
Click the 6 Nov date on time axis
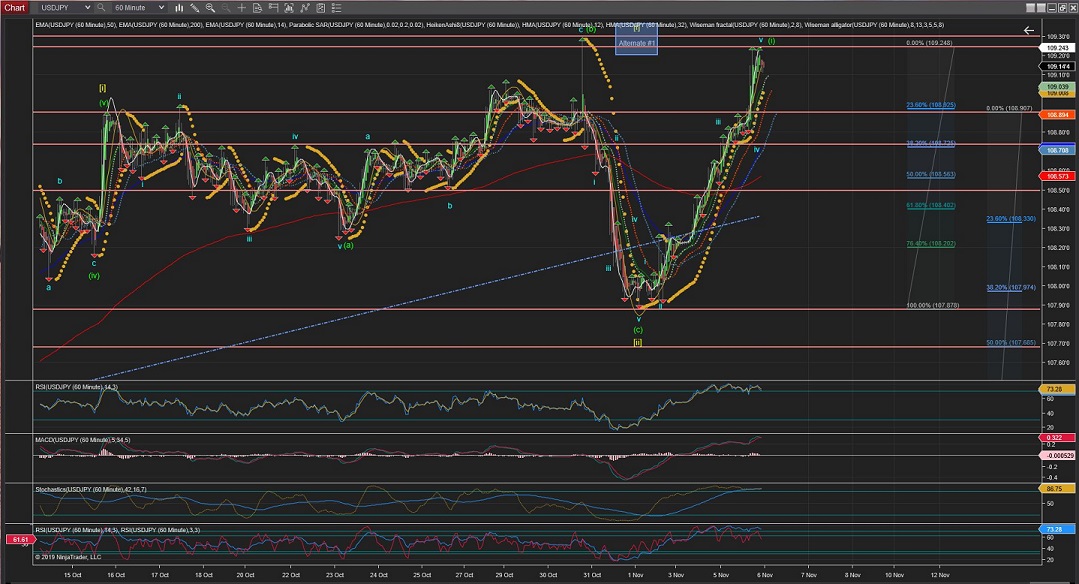(765, 575)
